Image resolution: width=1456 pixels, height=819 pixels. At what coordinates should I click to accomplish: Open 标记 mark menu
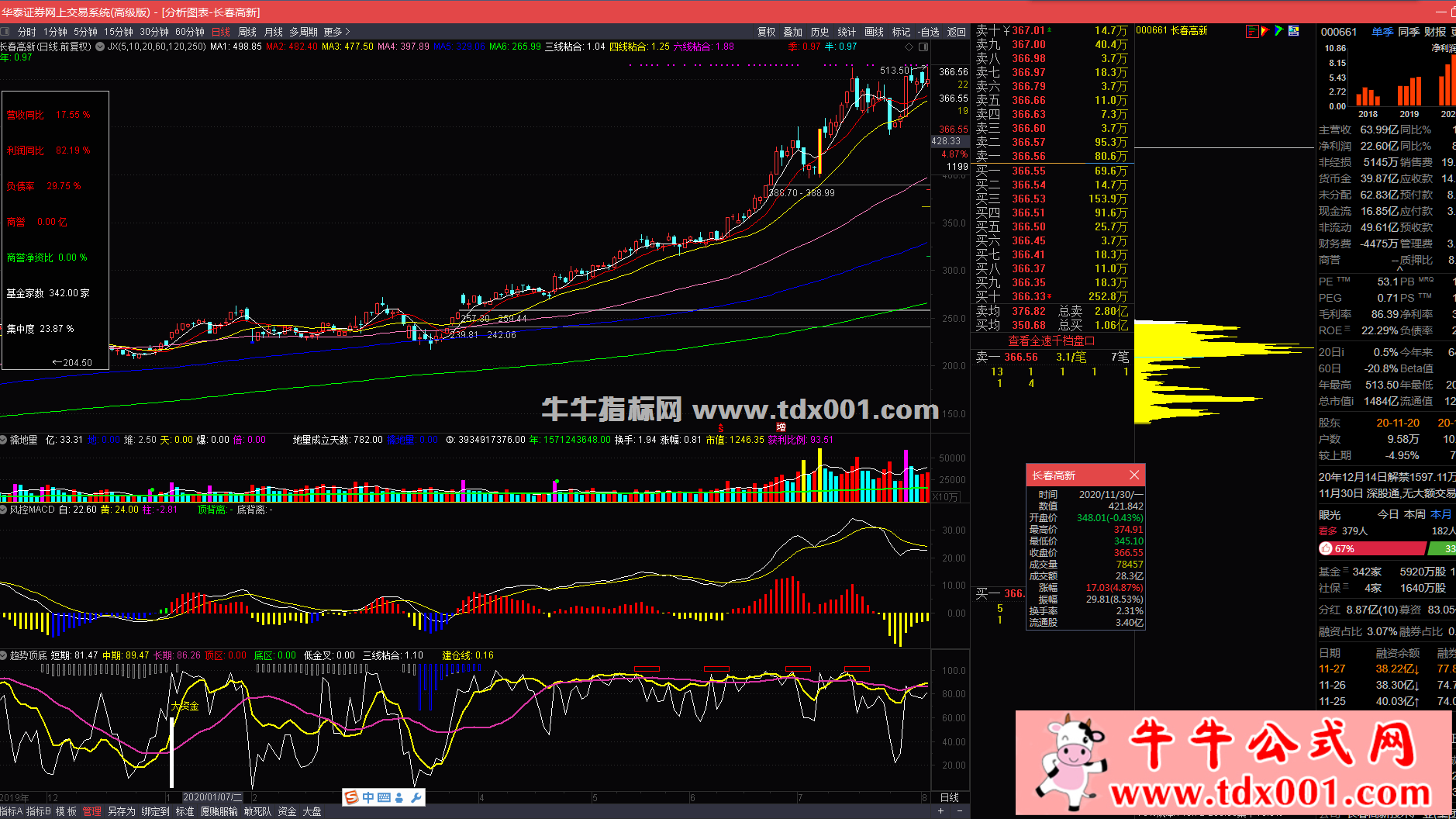tap(901, 32)
